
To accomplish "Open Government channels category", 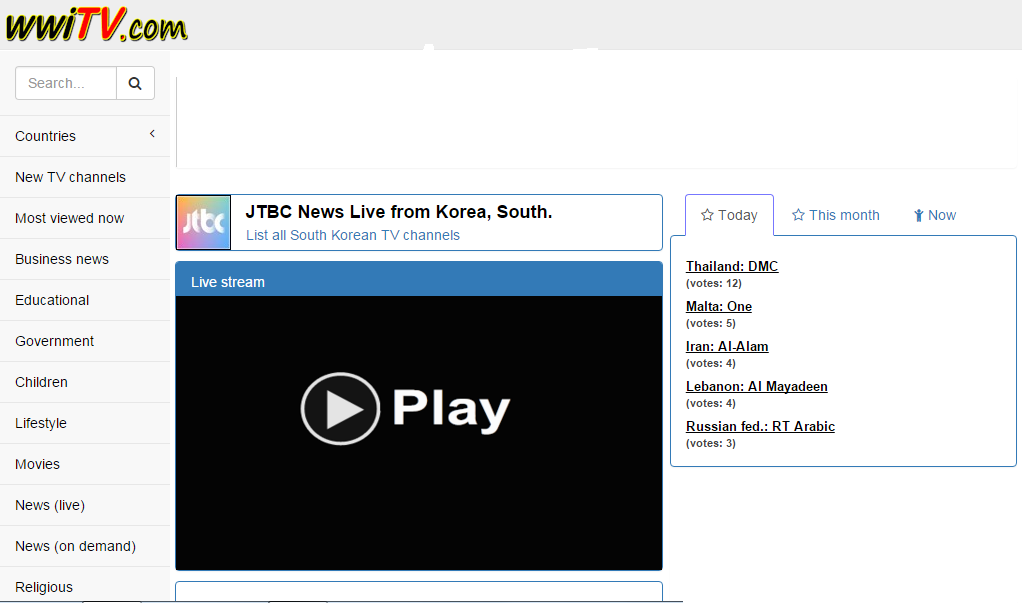I will [85, 342].
